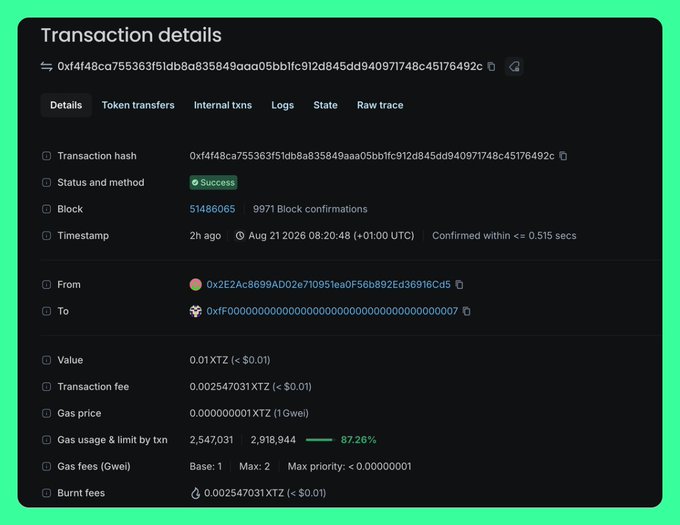
Task: Click info icon next to Value
Action: point(46,360)
